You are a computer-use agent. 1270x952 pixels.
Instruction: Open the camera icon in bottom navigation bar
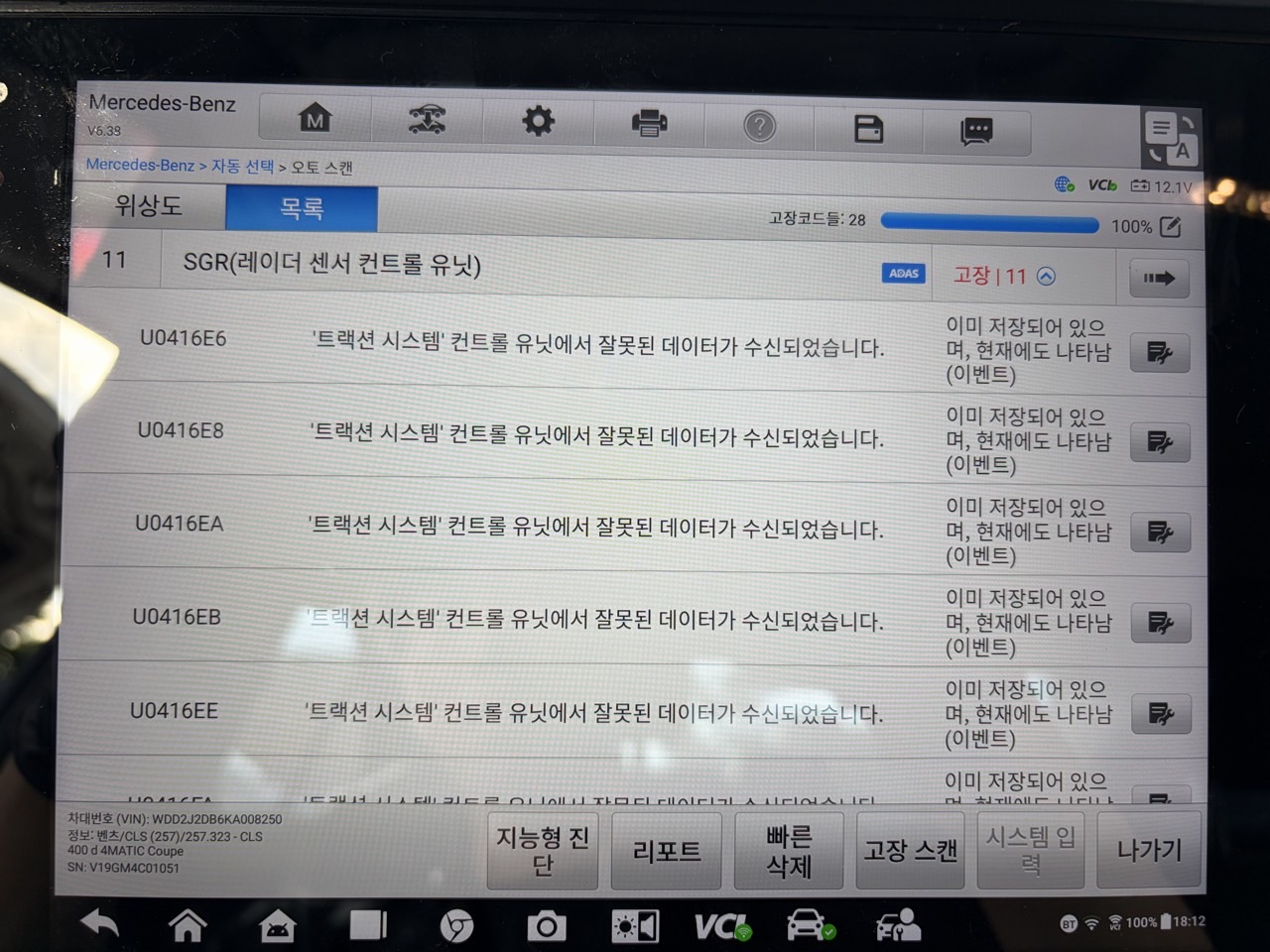tap(546, 926)
